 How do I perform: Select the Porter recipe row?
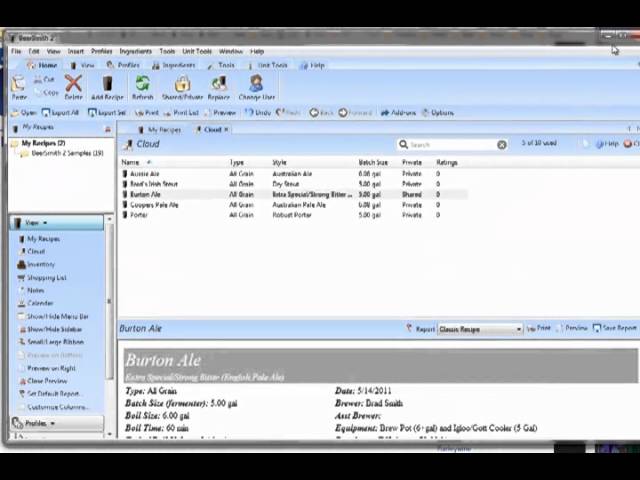click(x=293, y=215)
